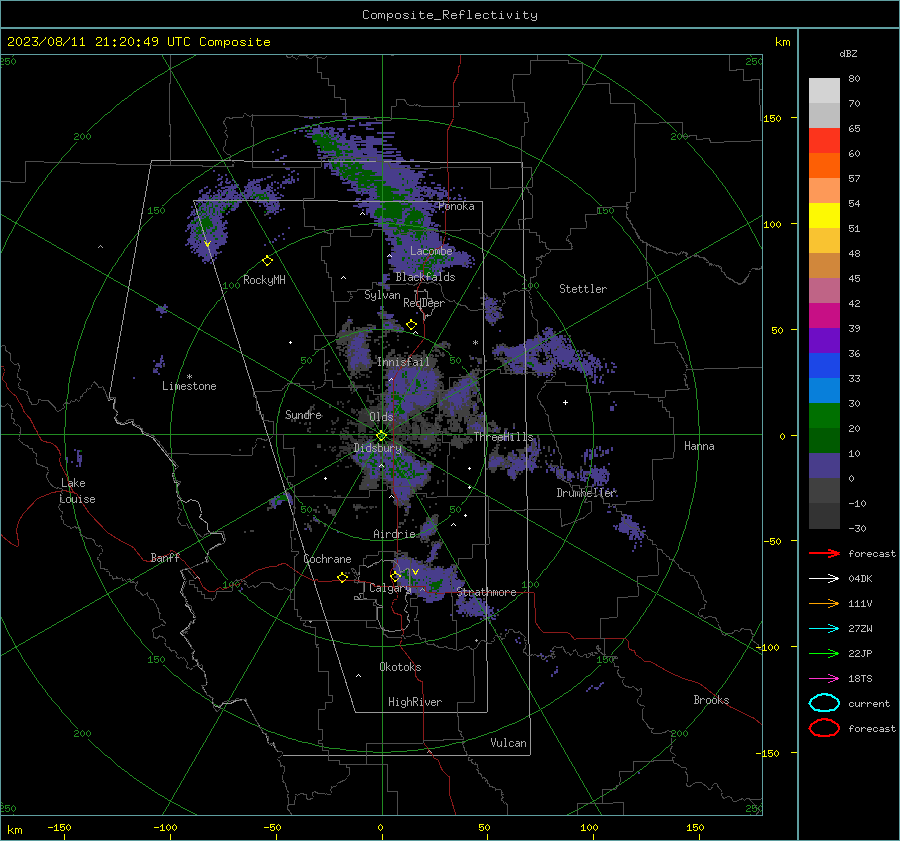Click the Hanna city label
This screenshot has height=841, width=900.
pyautogui.click(x=699, y=446)
